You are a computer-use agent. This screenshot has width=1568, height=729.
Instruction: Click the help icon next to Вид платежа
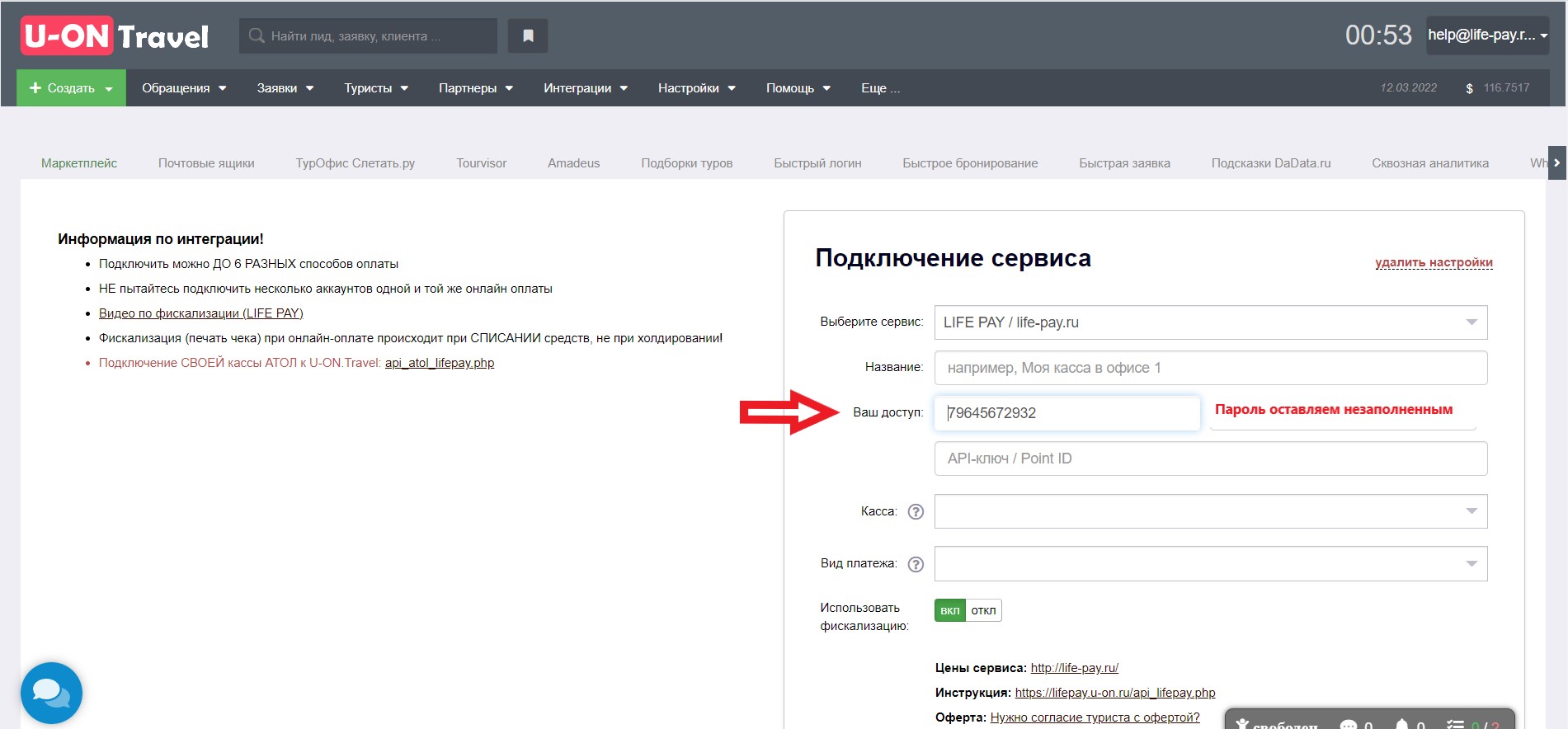[x=916, y=564]
